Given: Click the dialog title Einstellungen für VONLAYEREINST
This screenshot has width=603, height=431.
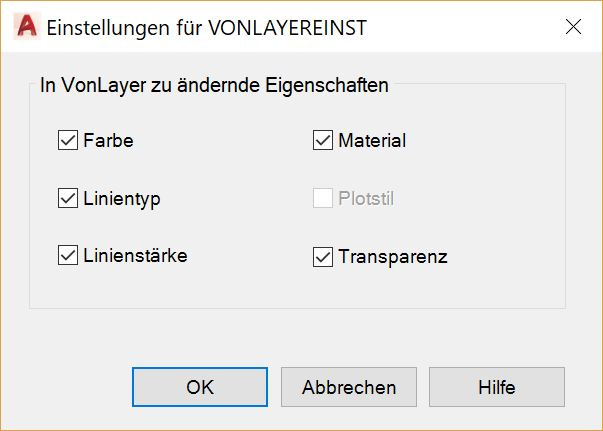Looking at the screenshot, I should coord(207,28).
